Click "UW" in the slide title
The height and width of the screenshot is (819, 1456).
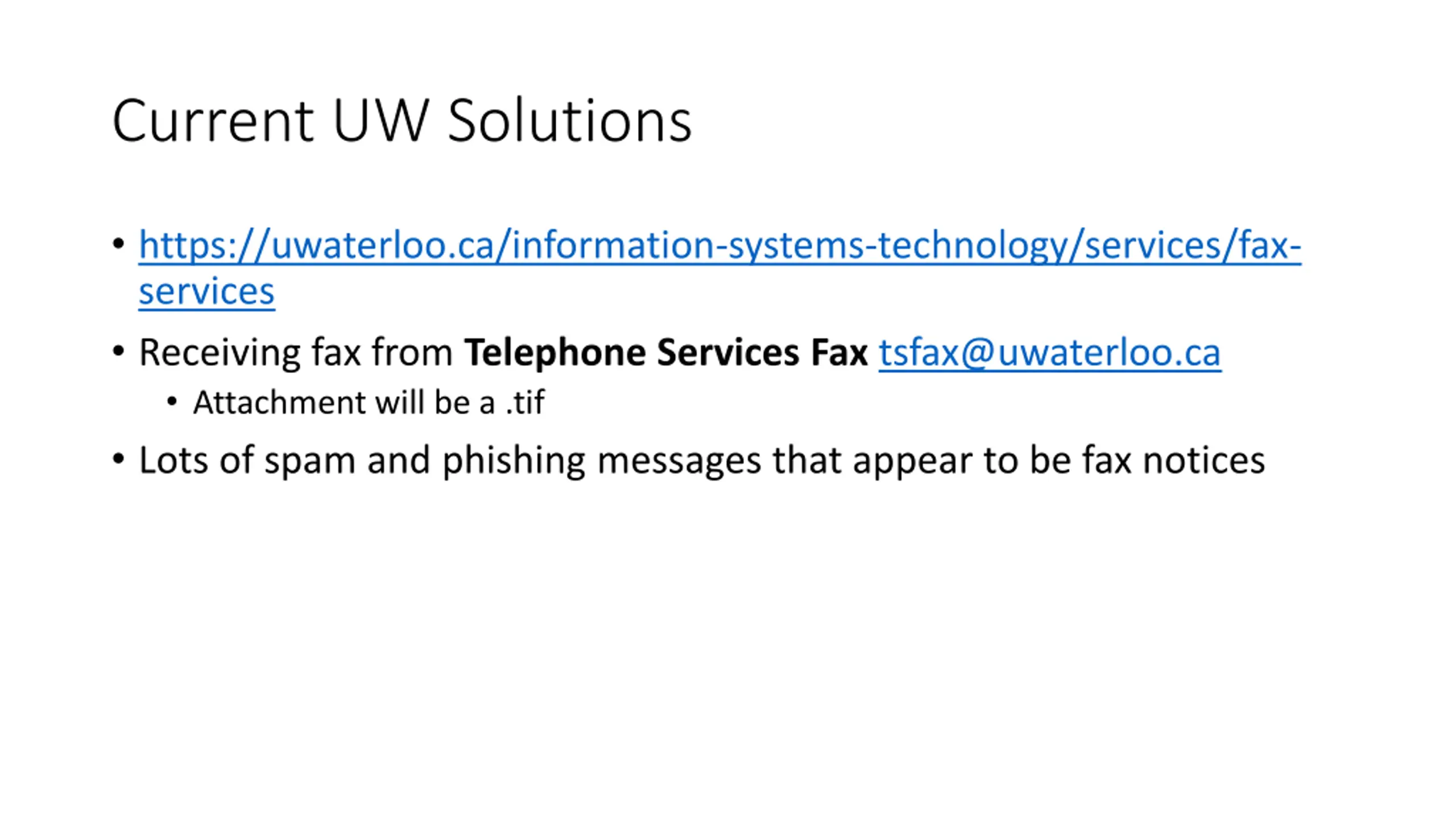[380, 121]
